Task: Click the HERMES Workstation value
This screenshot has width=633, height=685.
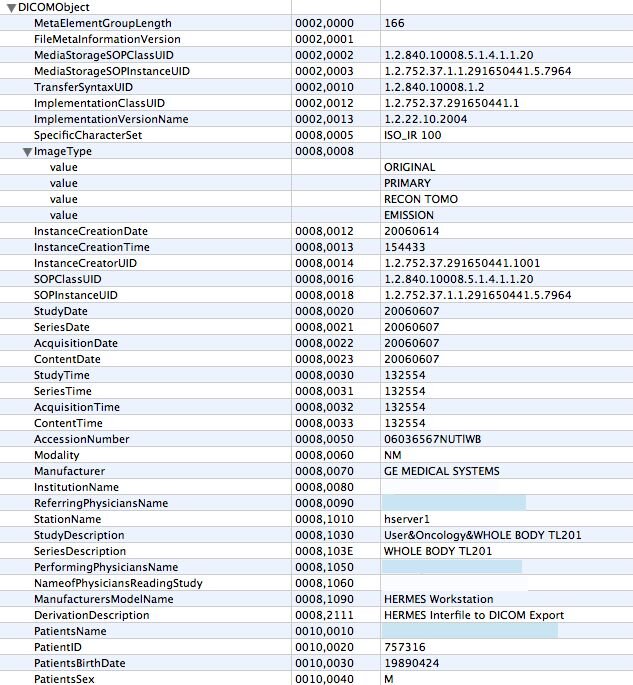Action: point(439,599)
